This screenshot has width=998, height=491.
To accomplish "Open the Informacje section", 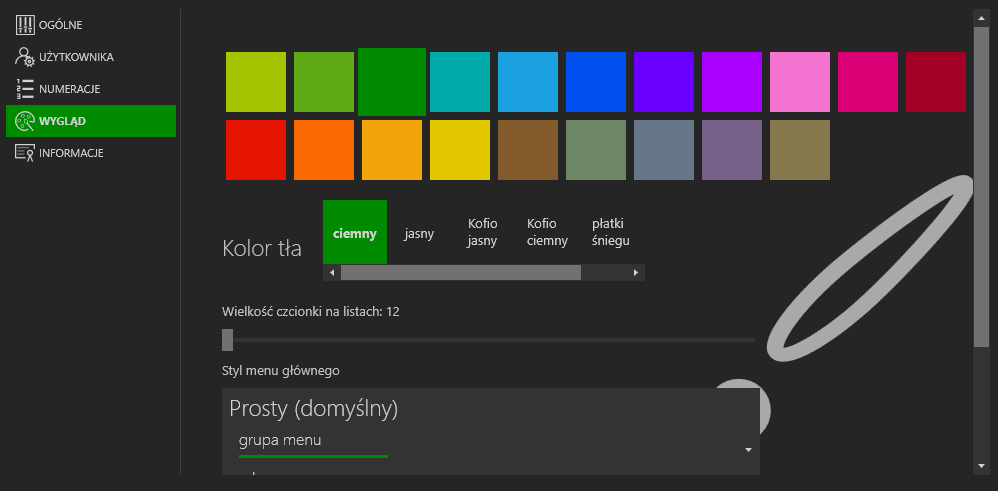I will pyautogui.click(x=90, y=153).
